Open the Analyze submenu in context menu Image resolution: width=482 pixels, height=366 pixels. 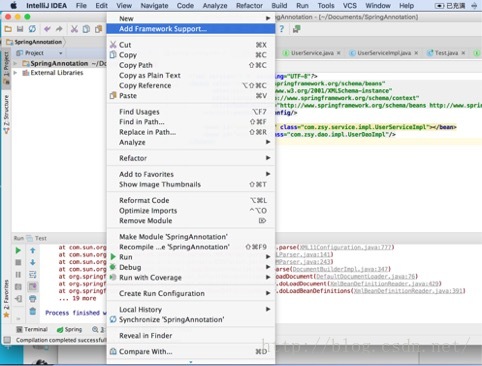(191, 142)
